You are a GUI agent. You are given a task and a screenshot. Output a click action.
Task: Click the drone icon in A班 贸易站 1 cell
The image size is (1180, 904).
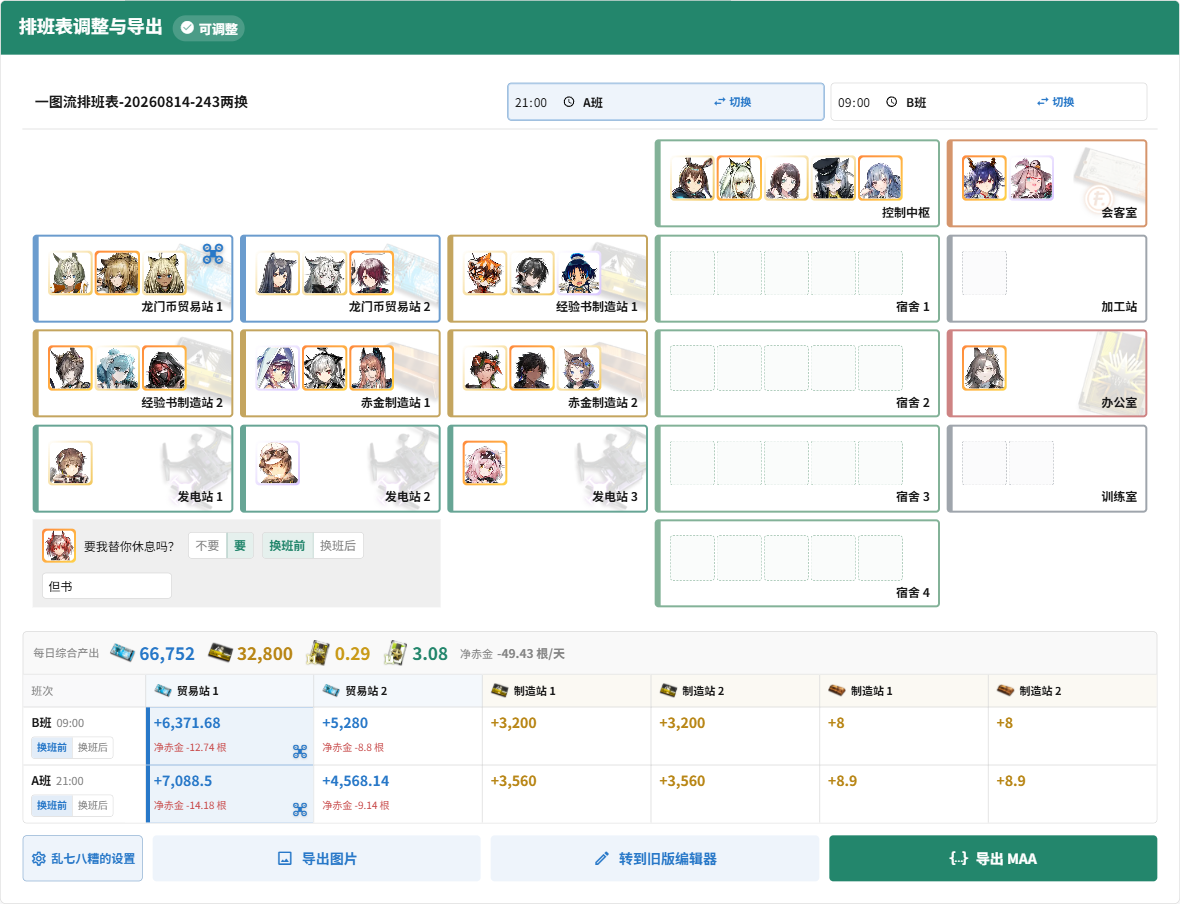[x=300, y=809]
